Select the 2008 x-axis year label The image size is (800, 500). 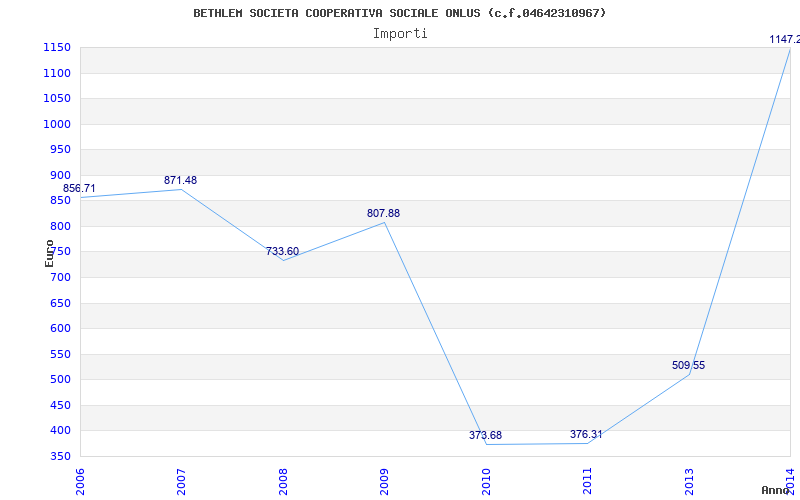283,481
